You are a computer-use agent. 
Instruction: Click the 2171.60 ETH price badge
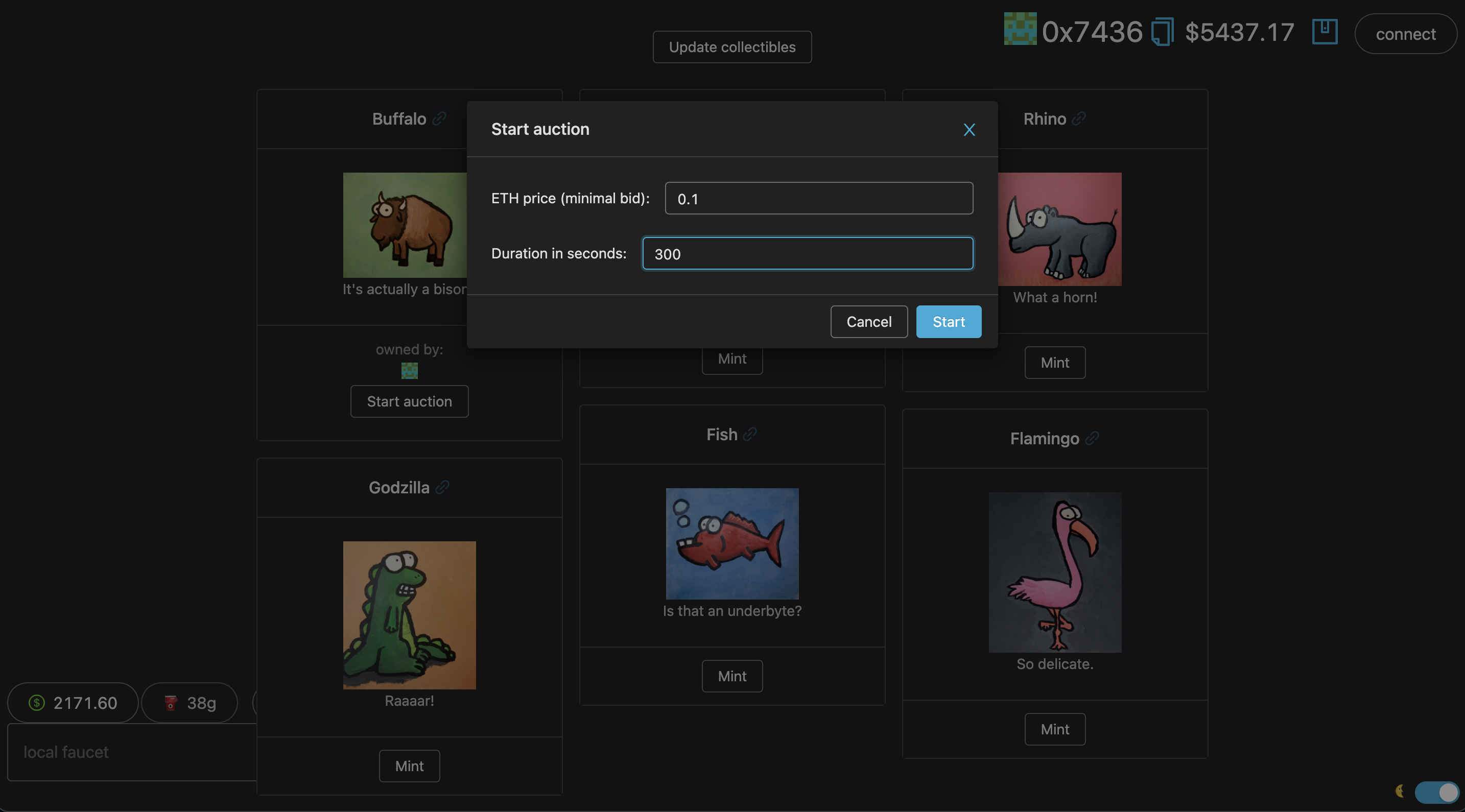click(x=73, y=703)
